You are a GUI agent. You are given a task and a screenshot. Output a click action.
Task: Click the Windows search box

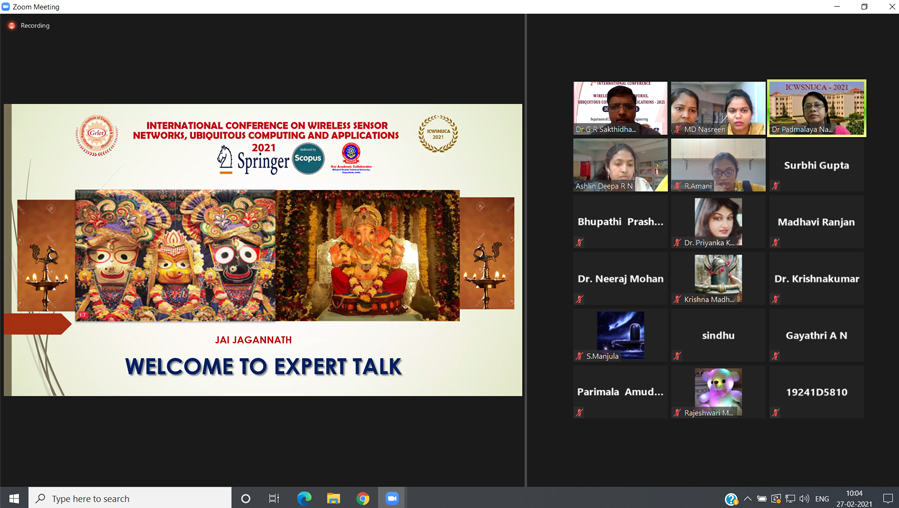tap(130, 498)
